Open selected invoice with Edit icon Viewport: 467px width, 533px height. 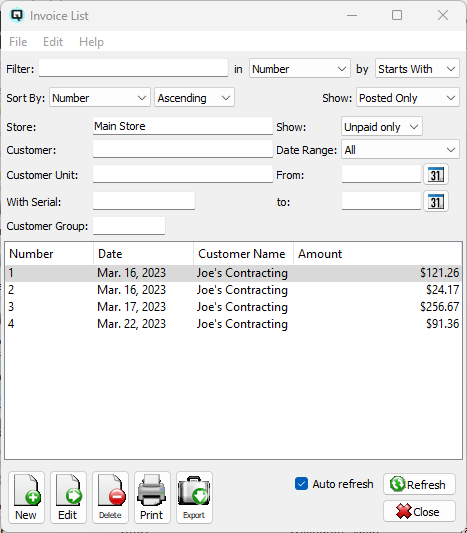[68, 497]
